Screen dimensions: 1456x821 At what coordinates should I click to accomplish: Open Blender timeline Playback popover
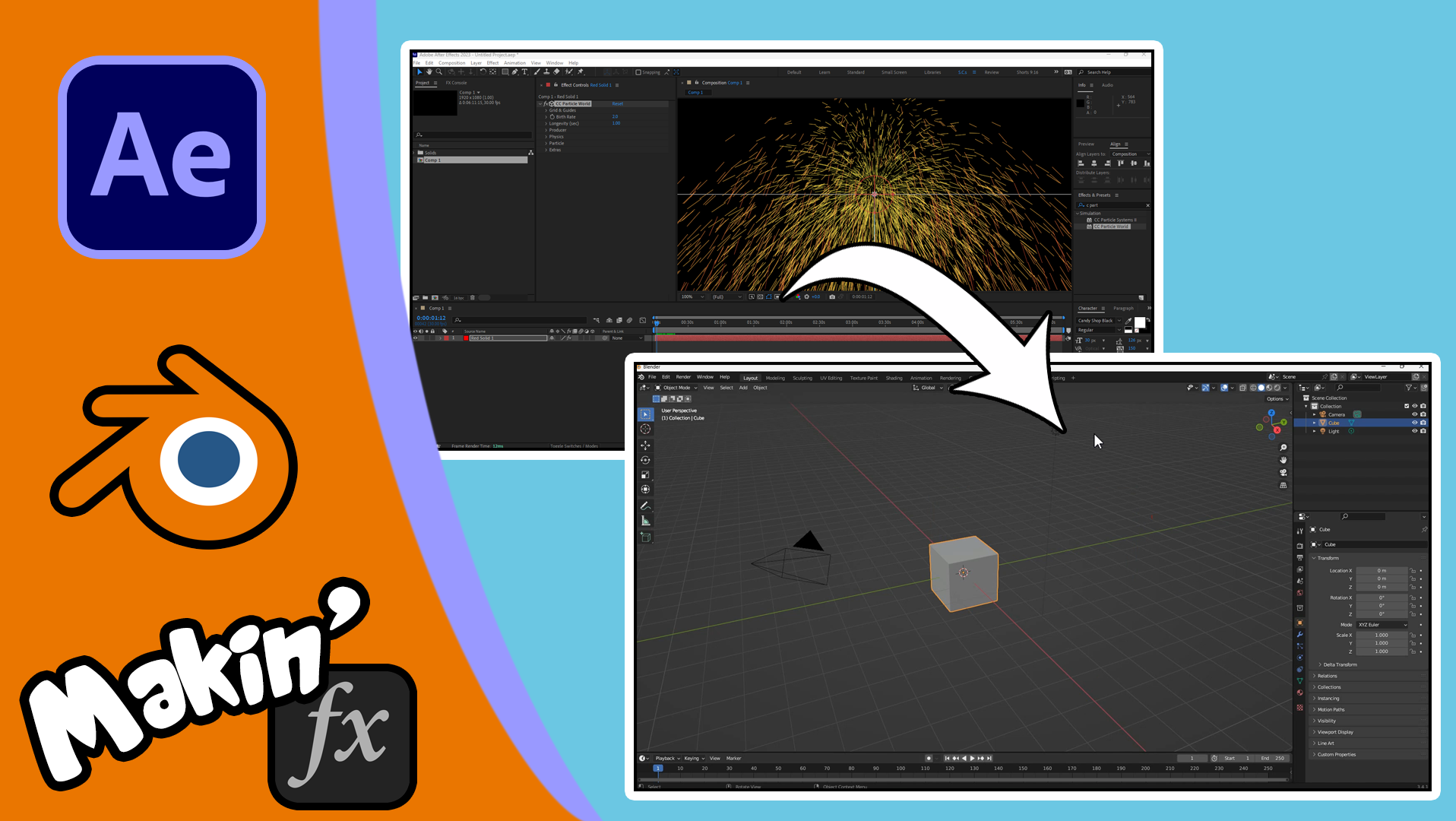[x=667, y=758]
